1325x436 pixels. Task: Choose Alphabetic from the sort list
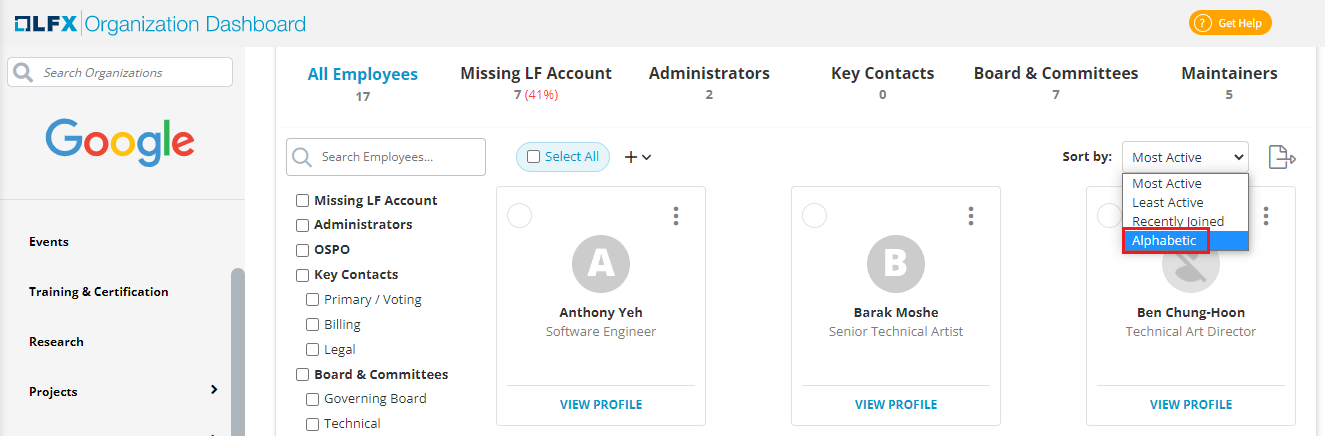tap(1165, 240)
